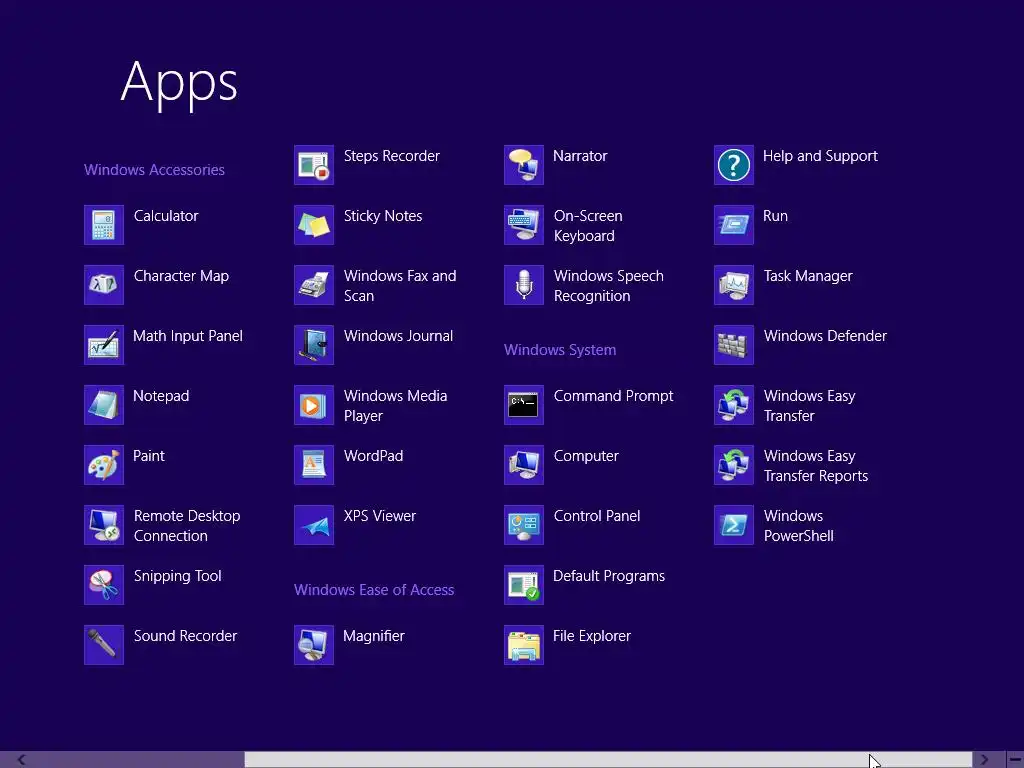Click the 'Narrator' label text
The height and width of the screenshot is (768, 1024).
click(x=581, y=156)
